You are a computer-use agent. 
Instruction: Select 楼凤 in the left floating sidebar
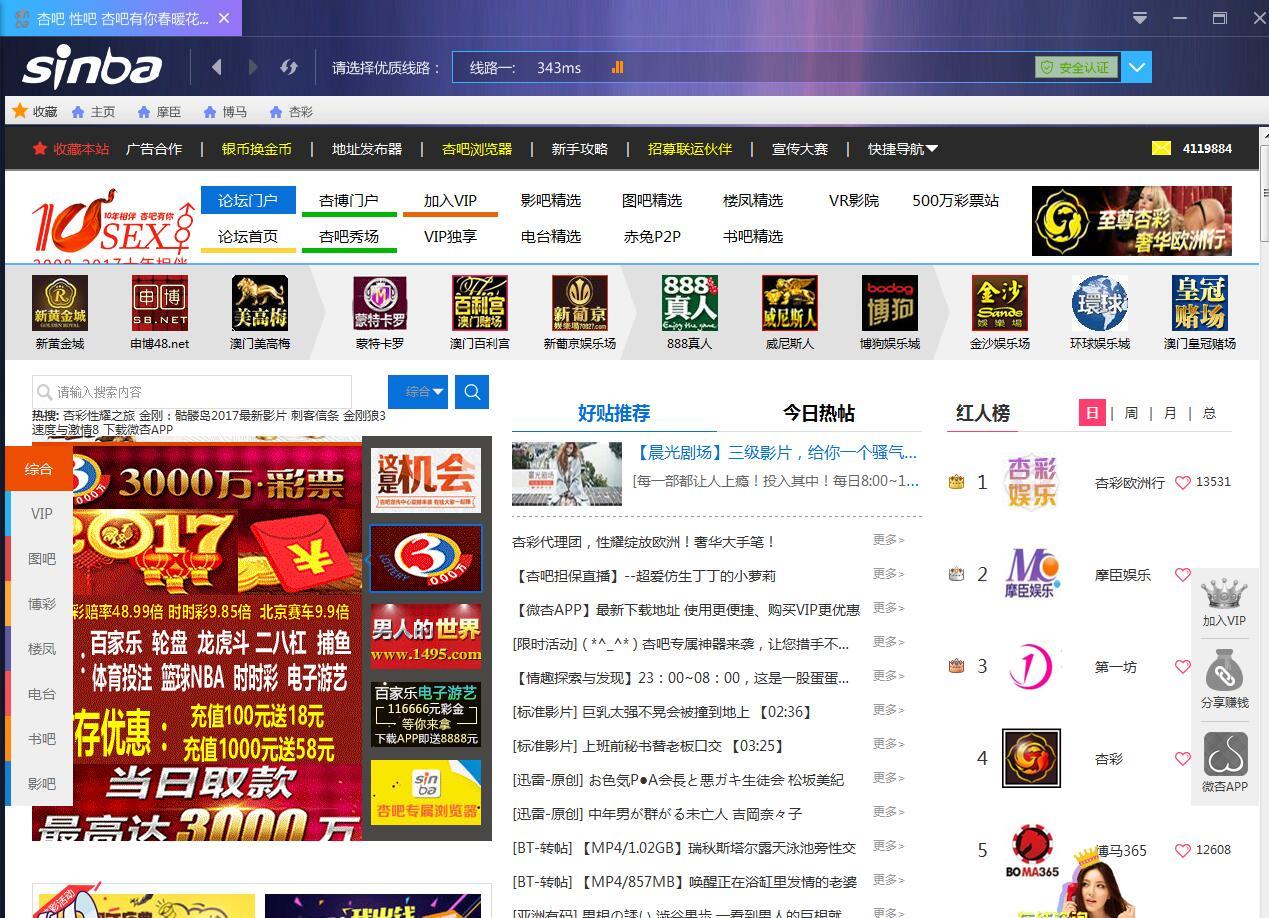pos(41,649)
